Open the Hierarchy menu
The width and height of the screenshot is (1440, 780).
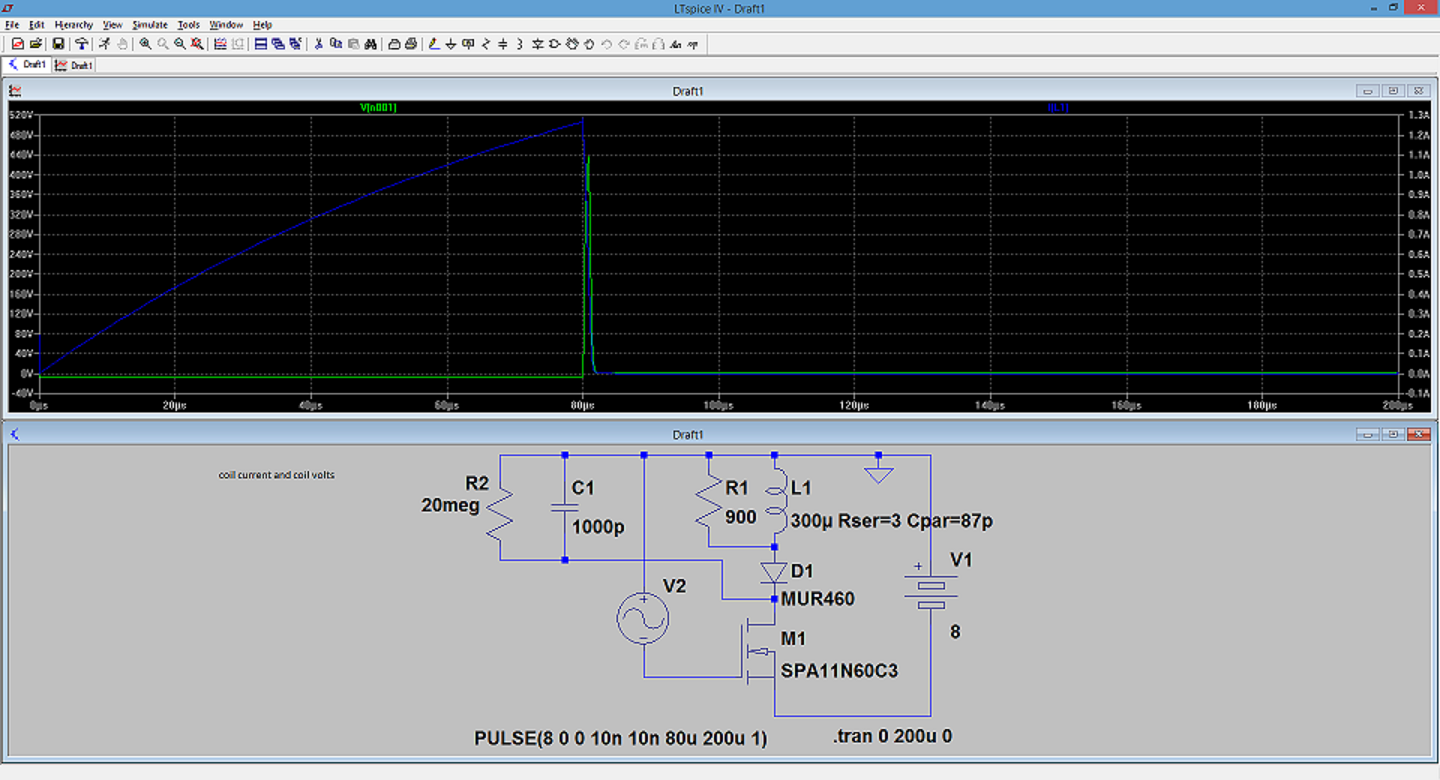pyautogui.click(x=73, y=24)
